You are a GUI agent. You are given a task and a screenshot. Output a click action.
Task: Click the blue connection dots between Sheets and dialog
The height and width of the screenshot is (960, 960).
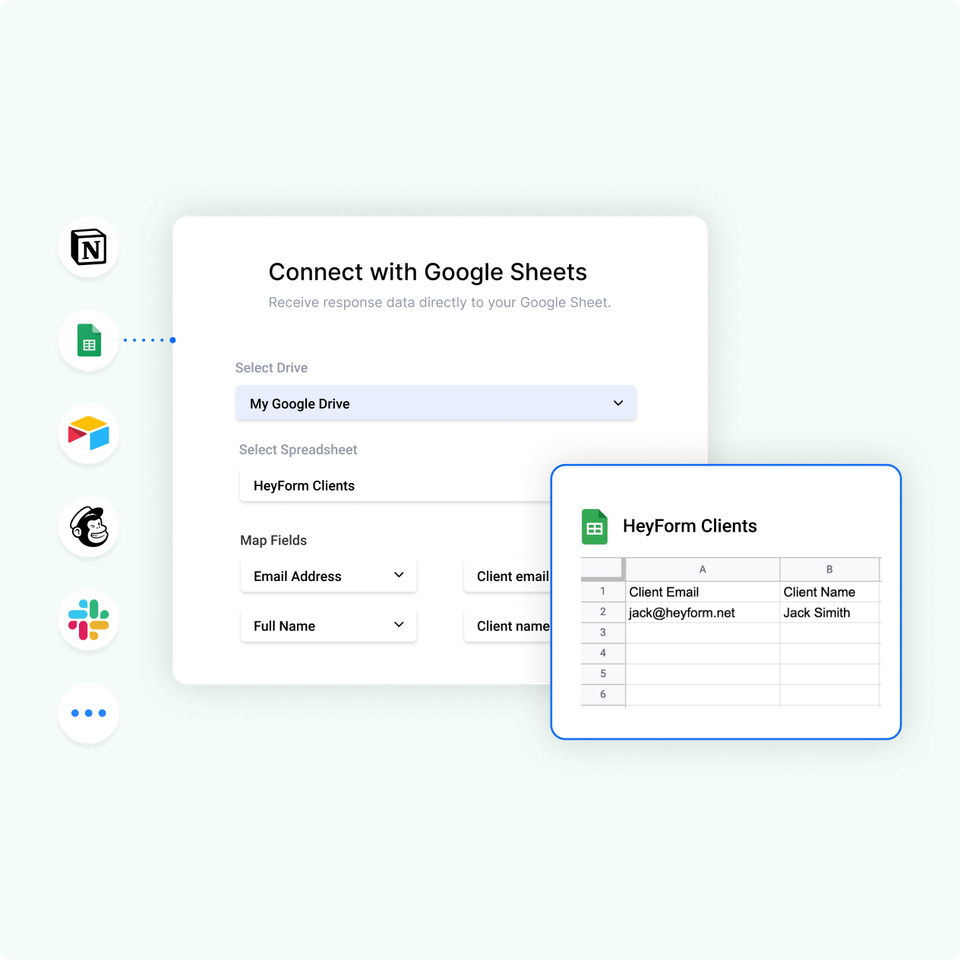coord(148,340)
